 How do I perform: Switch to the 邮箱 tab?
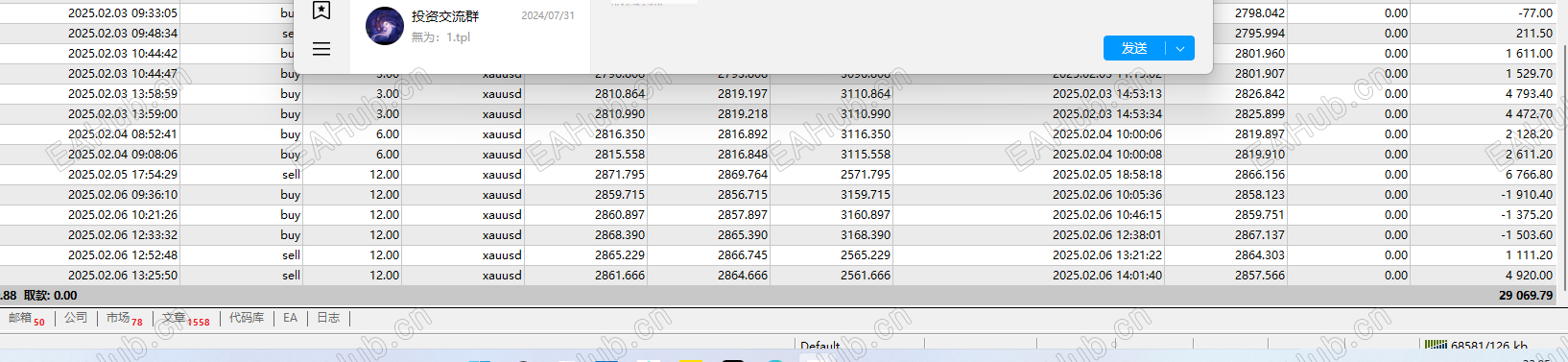point(27,319)
